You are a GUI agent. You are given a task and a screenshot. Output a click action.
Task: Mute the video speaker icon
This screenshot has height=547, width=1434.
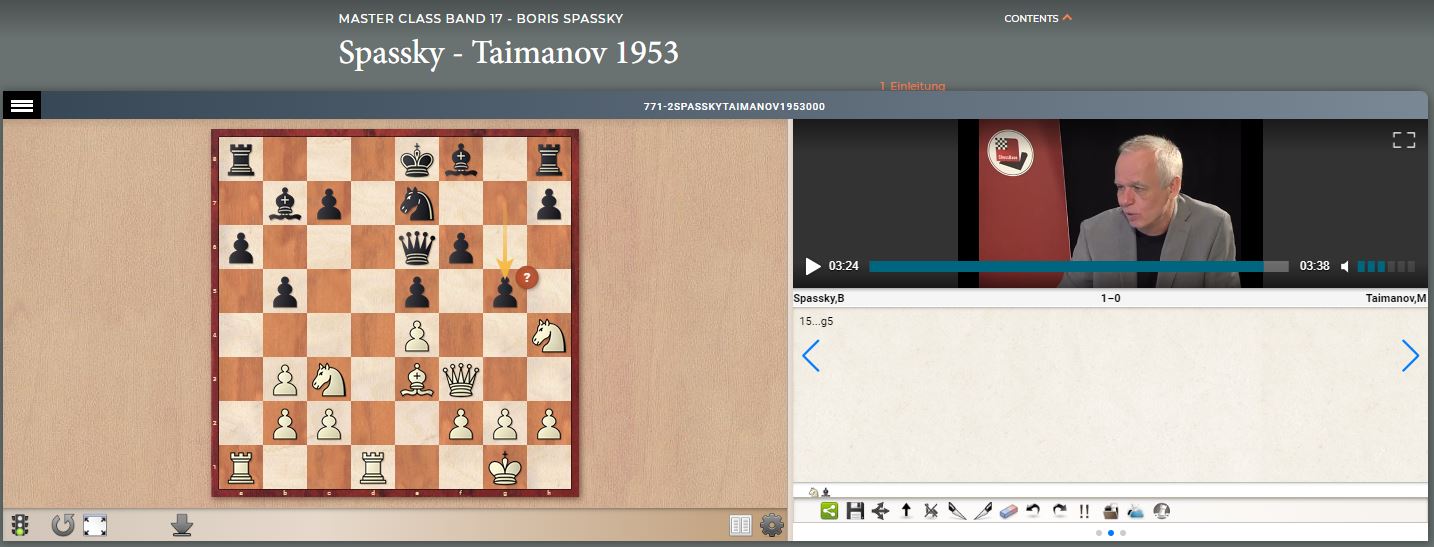tap(1346, 266)
